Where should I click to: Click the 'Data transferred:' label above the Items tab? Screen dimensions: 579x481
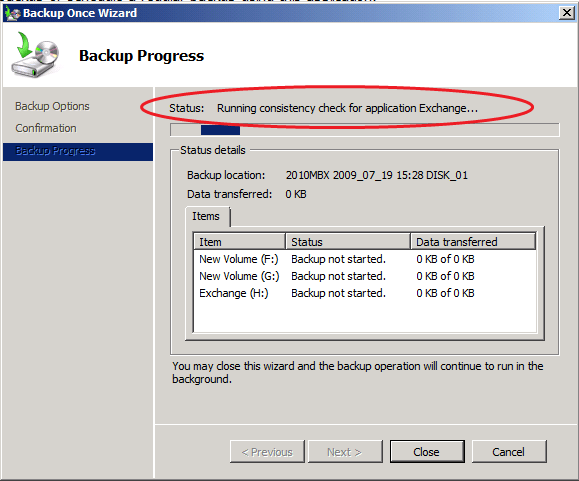(x=229, y=194)
